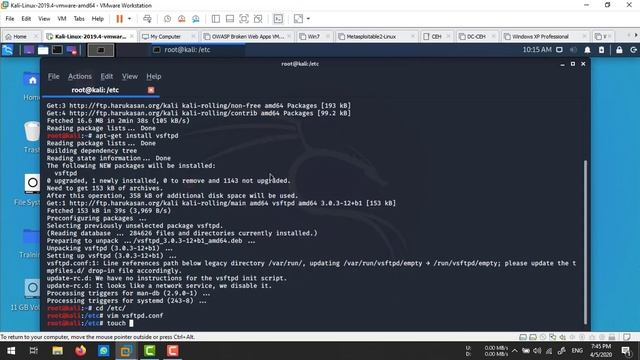The image size is (640, 360).
Task: Open the VMware View menu
Action: 44,19
